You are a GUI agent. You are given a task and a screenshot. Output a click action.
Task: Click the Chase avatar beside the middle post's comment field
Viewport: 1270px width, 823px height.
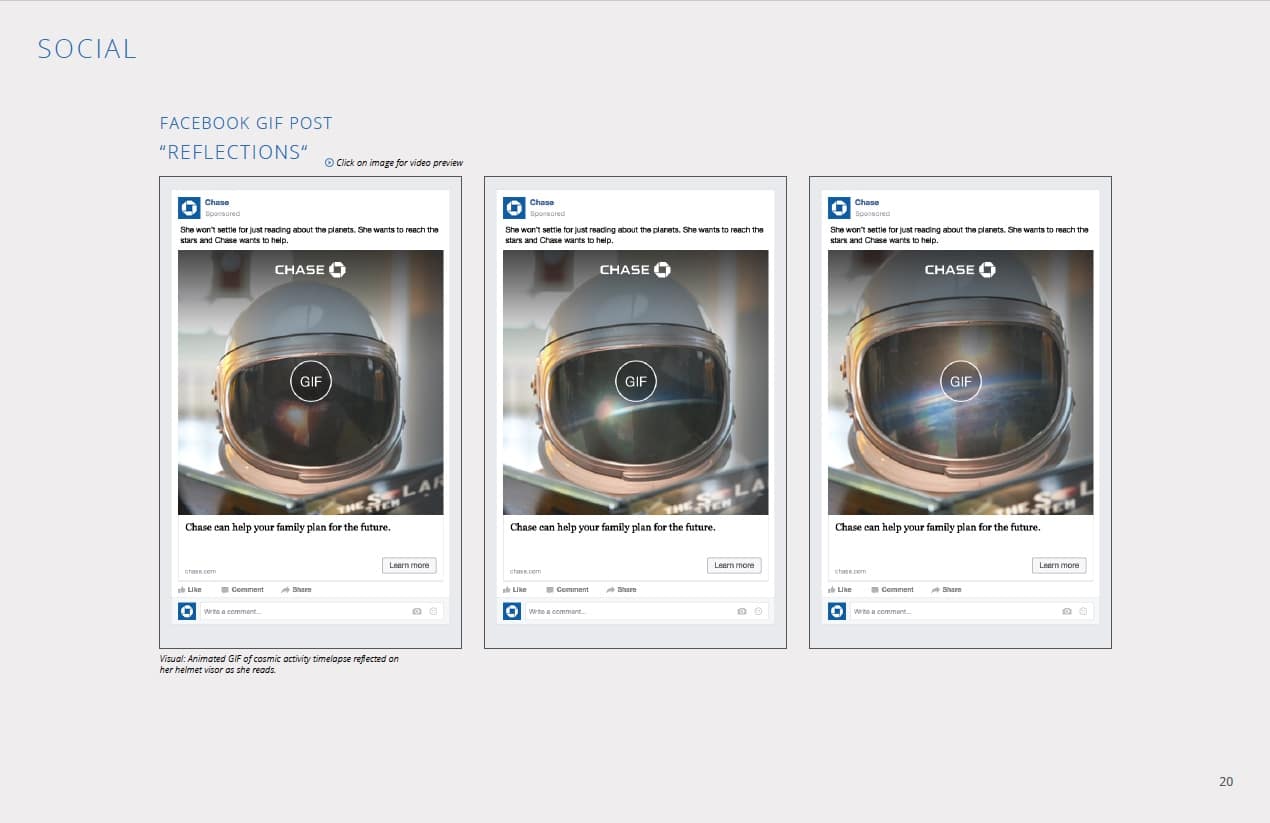tap(512, 611)
